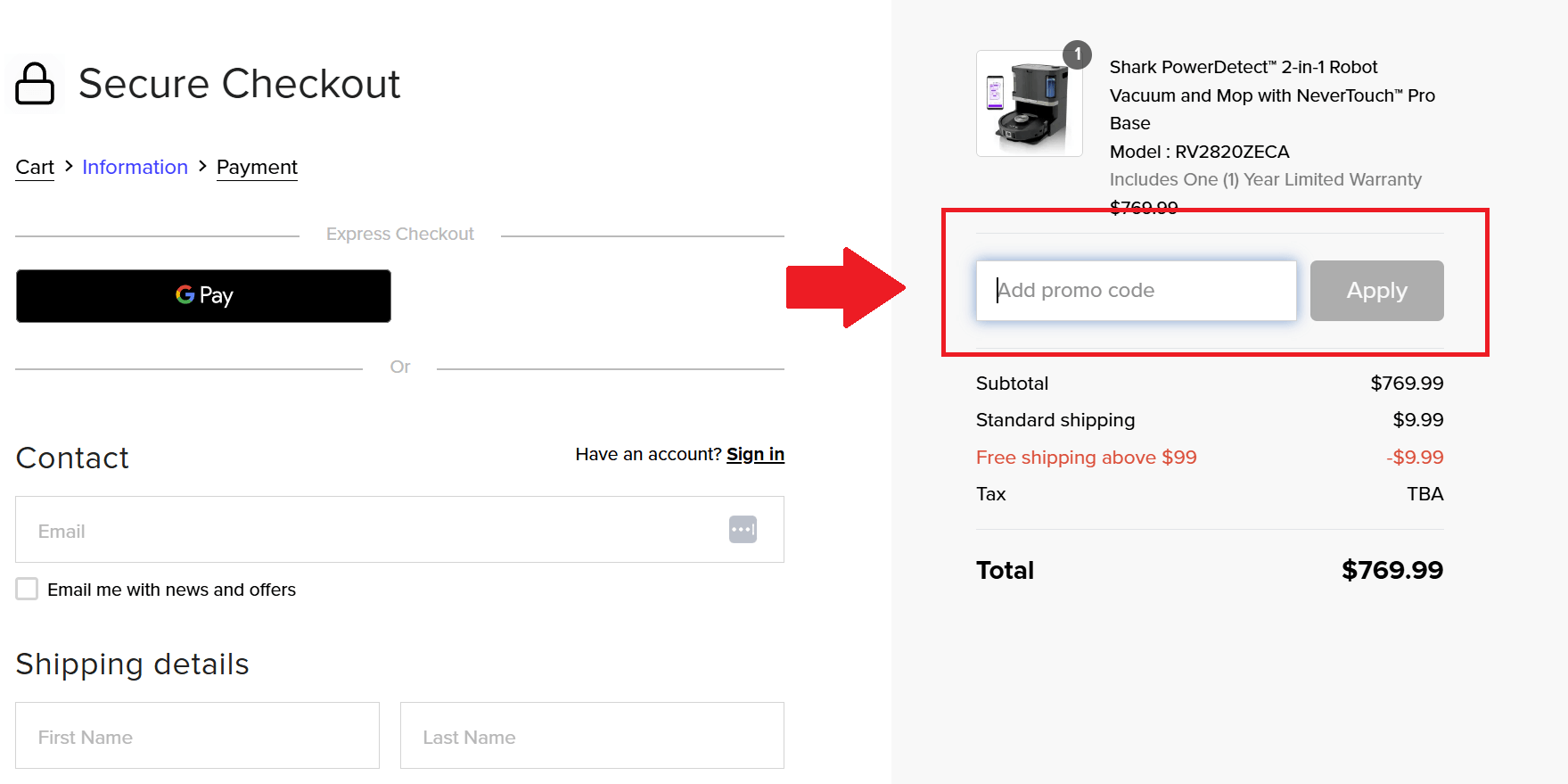Click the chevron between Cart and Information
Screen dimensions: 1568x784
point(69,166)
